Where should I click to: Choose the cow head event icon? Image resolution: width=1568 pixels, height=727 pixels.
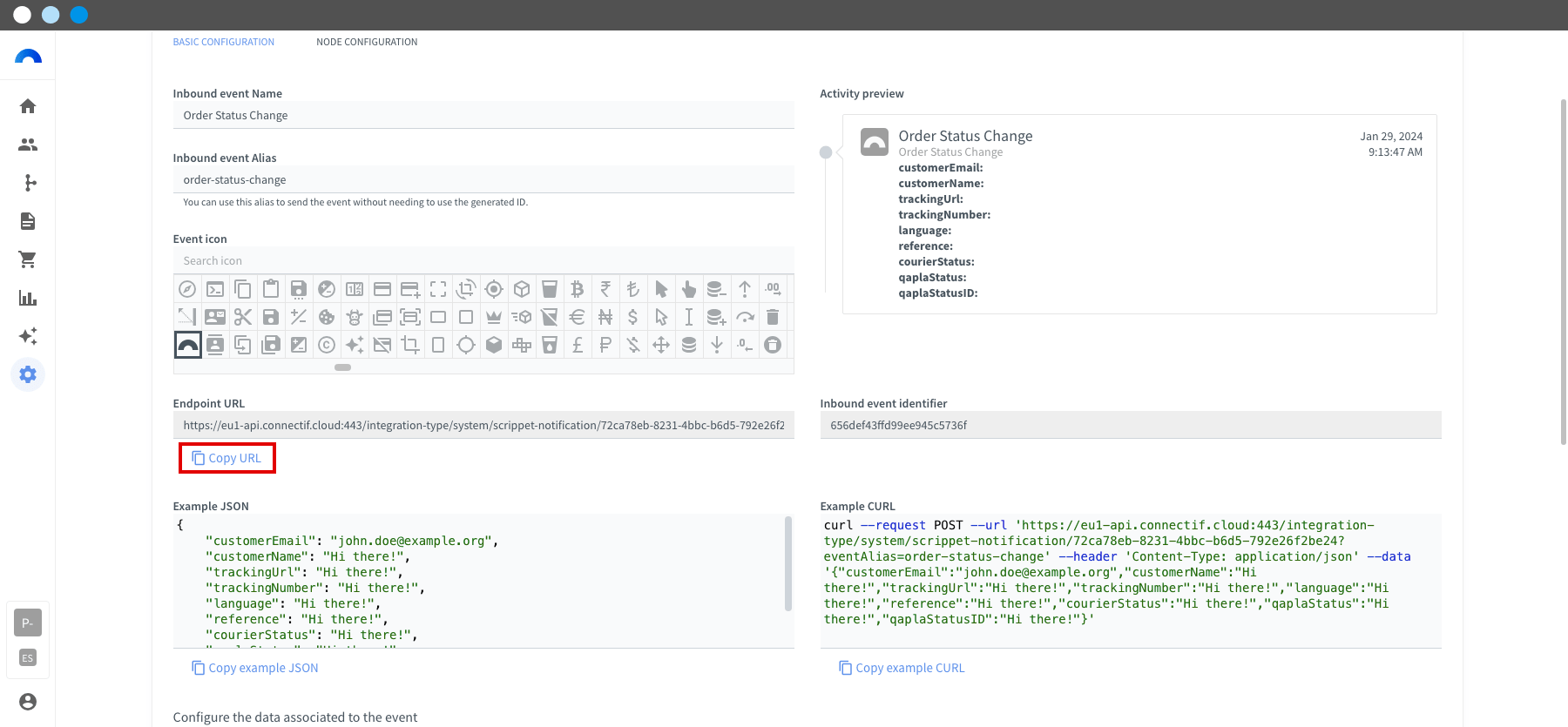pyautogui.click(x=355, y=317)
